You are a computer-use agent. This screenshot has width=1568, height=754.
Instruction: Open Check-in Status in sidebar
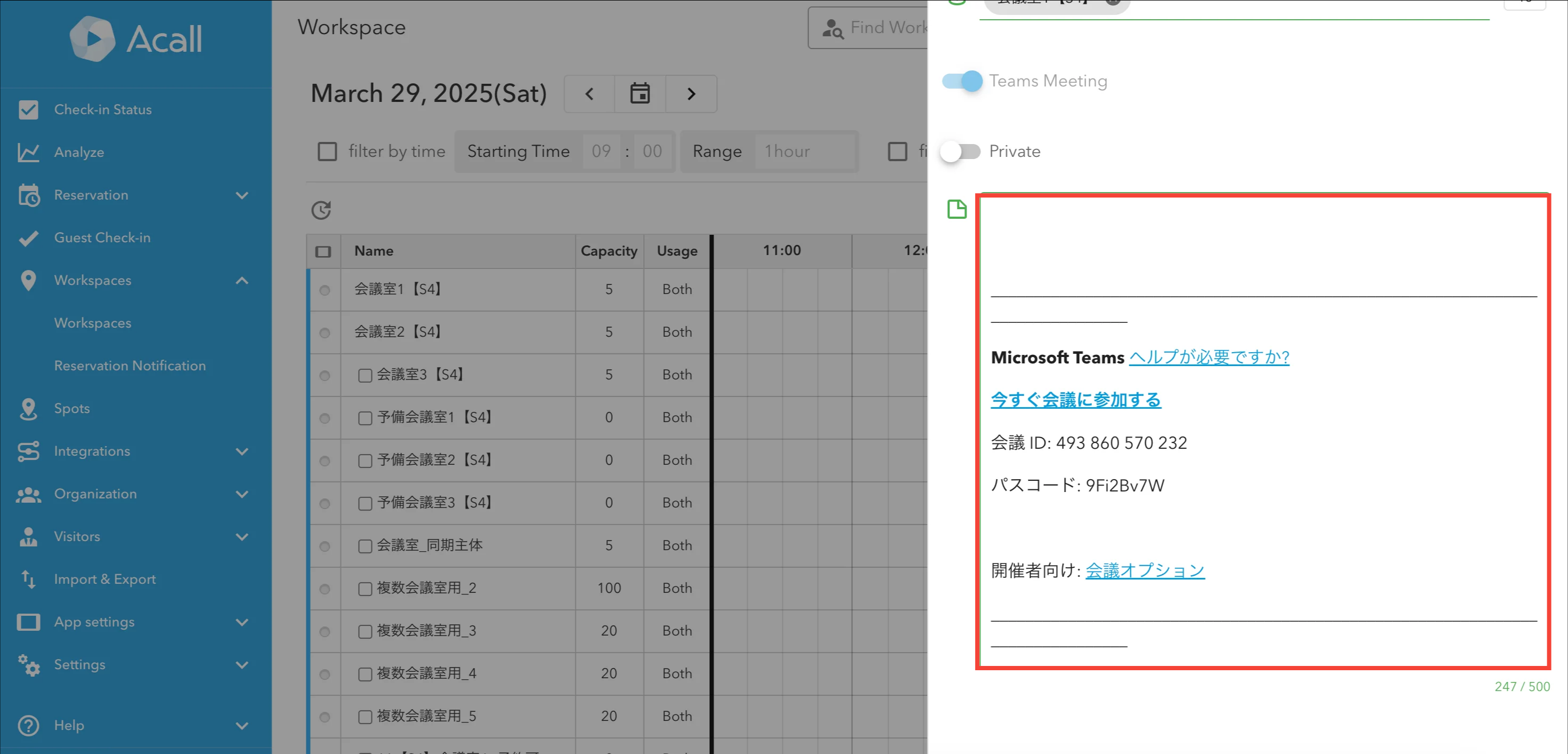(103, 109)
